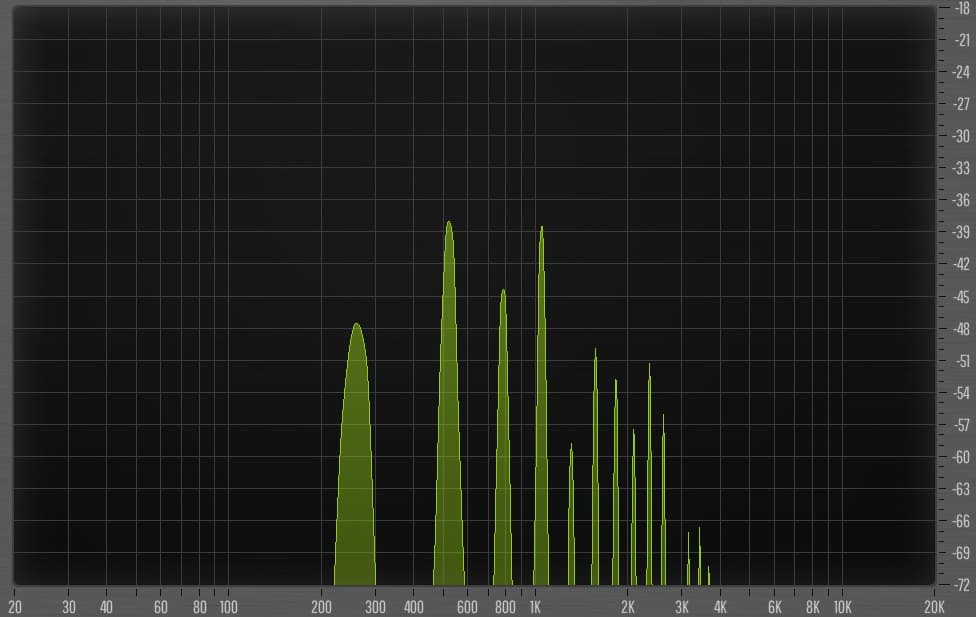This screenshot has height=617, width=976.
Task: Click the "6K" frequency axis label
Action: tap(775, 607)
